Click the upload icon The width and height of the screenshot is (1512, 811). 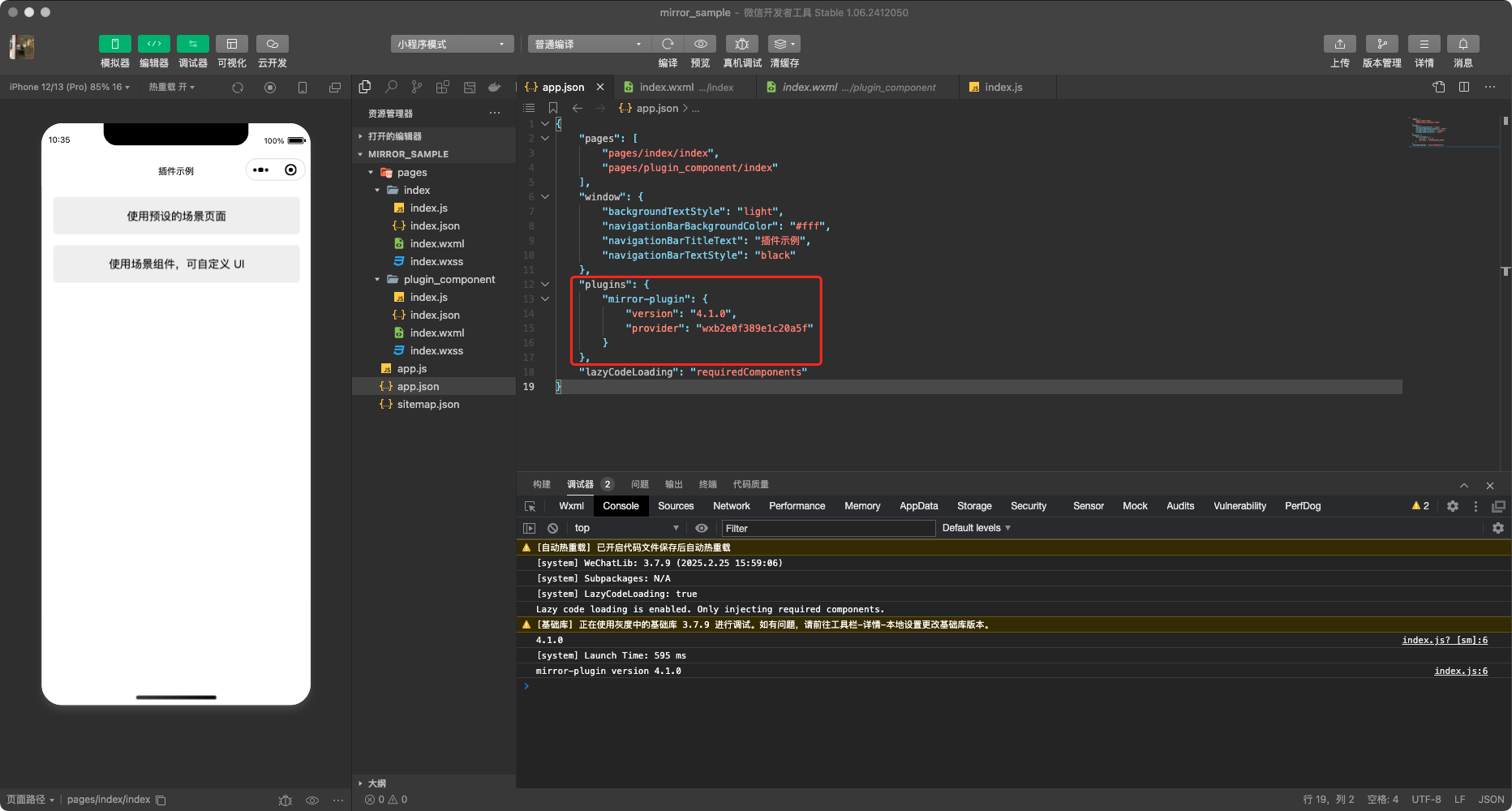[x=1339, y=44]
